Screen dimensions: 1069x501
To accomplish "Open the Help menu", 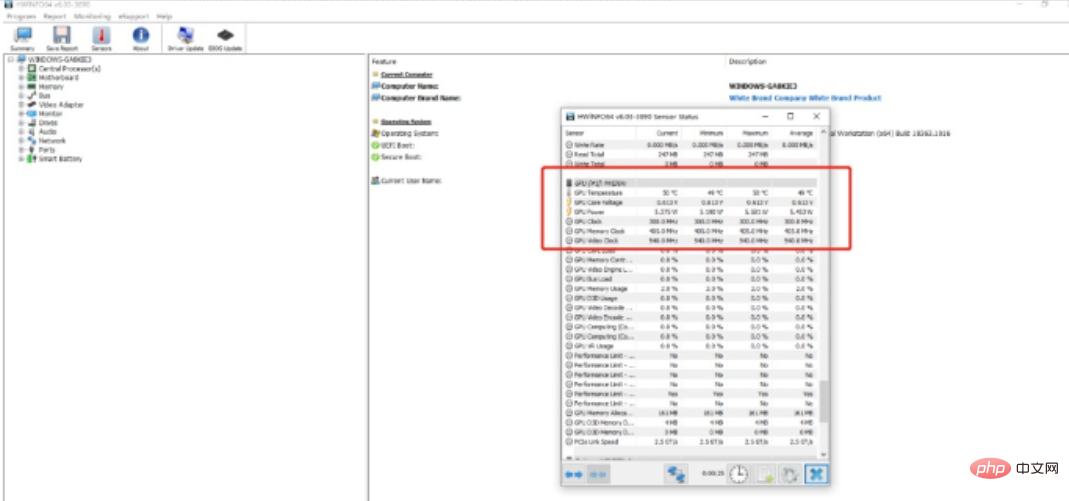I will pyautogui.click(x=164, y=16).
